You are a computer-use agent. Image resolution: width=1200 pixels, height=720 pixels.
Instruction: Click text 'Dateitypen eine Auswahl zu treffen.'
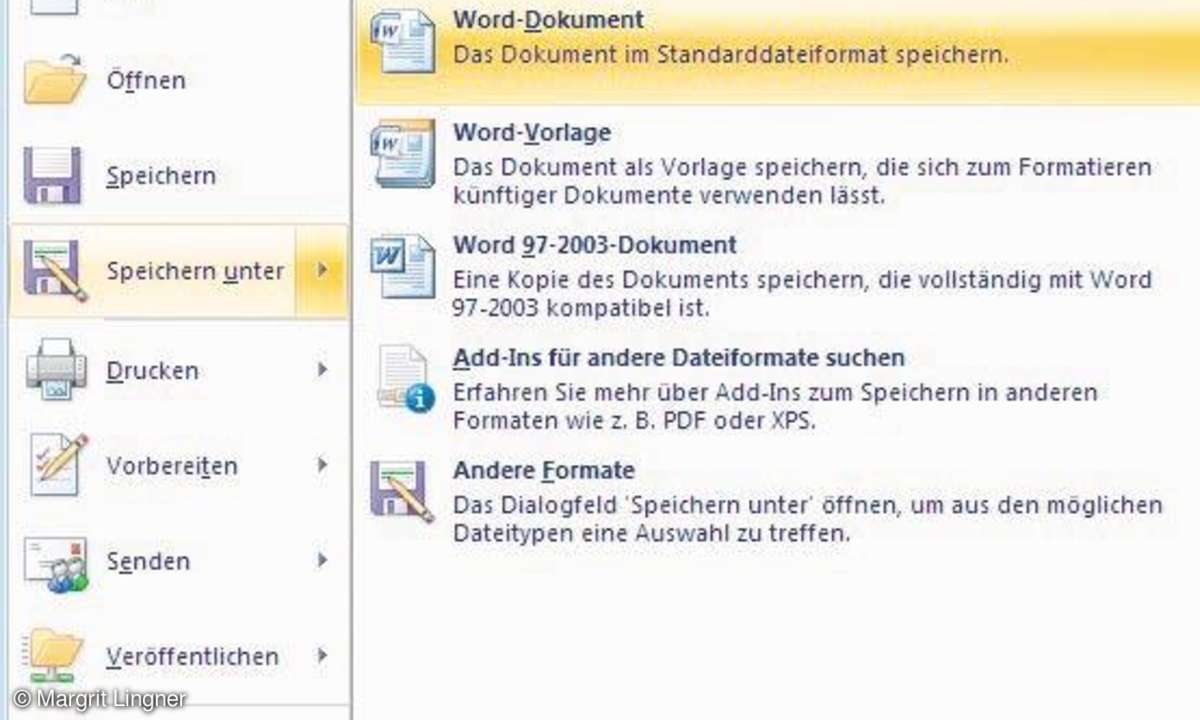coord(651,534)
